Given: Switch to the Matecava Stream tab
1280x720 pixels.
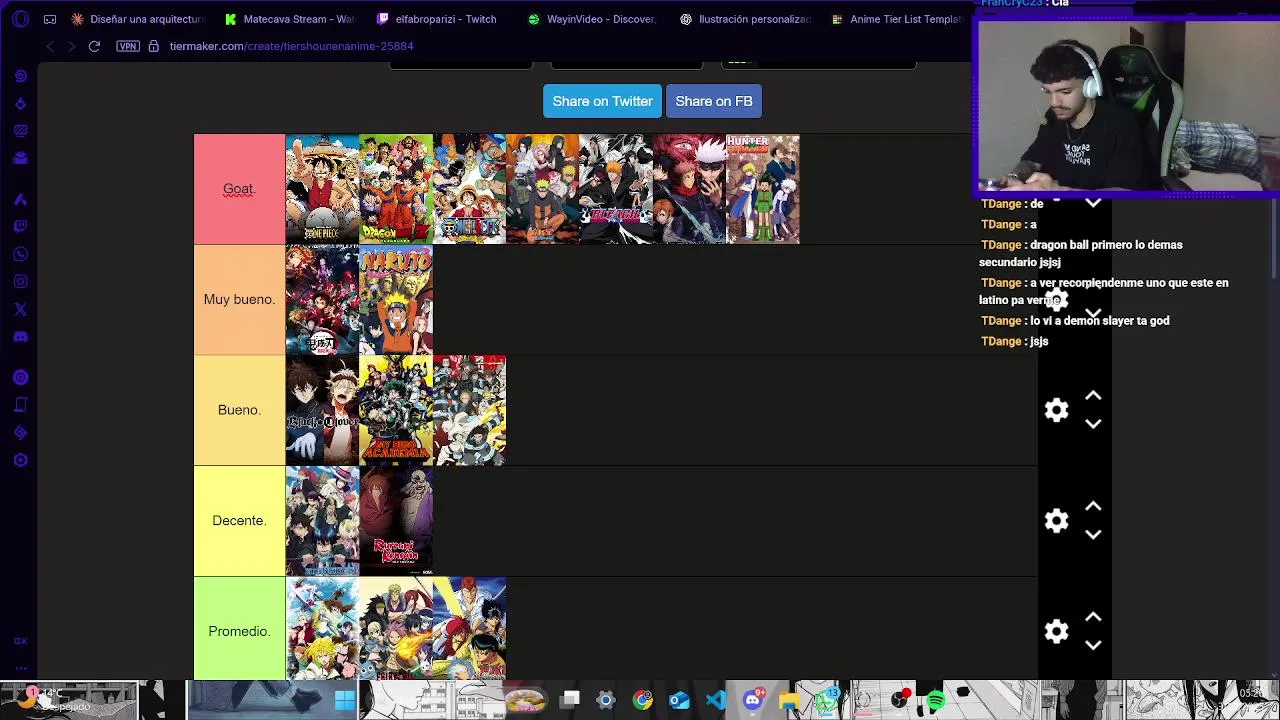Looking at the screenshot, I should pyautogui.click(x=290, y=19).
